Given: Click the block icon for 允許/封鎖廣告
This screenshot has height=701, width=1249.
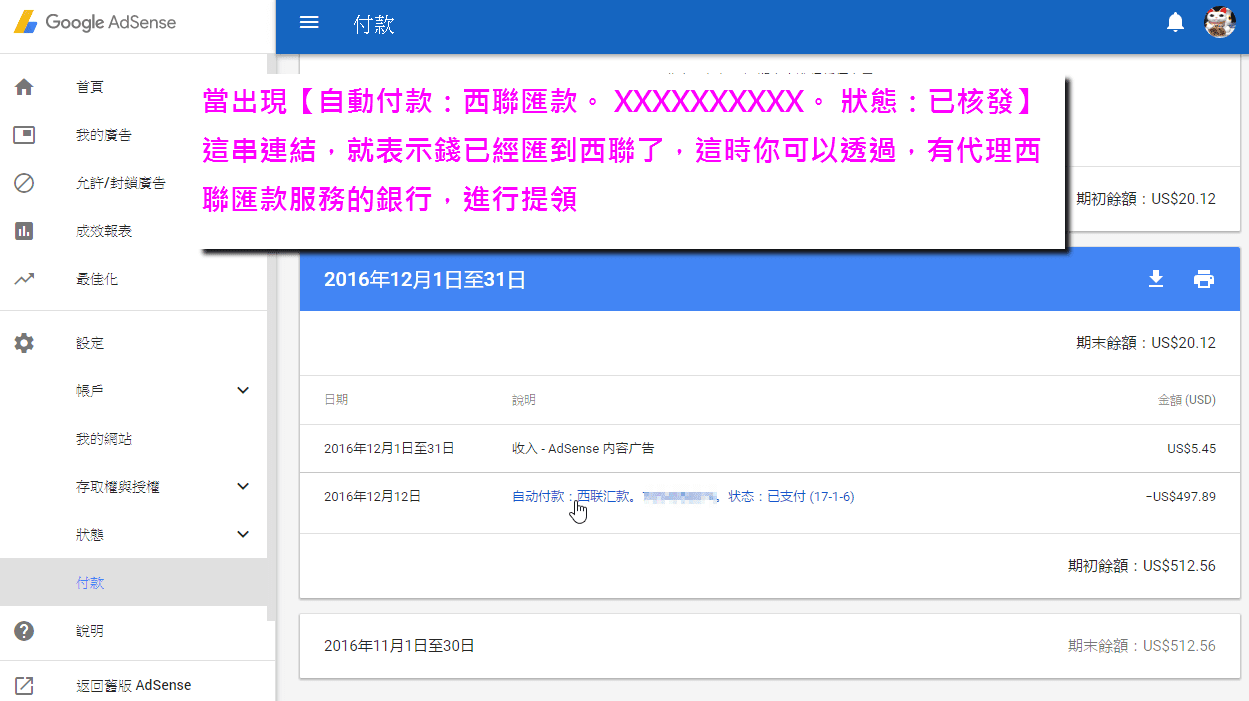Looking at the screenshot, I should [24, 183].
